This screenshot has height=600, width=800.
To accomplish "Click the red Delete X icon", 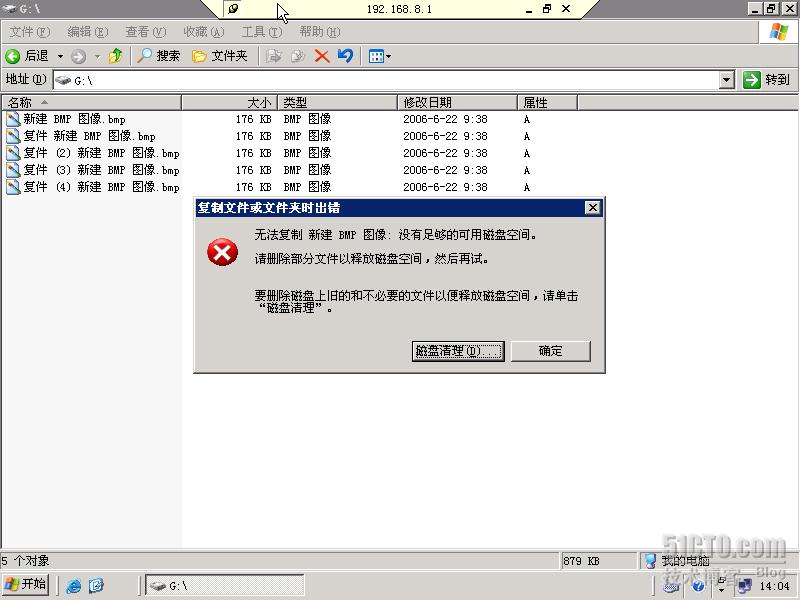I will pos(322,56).
